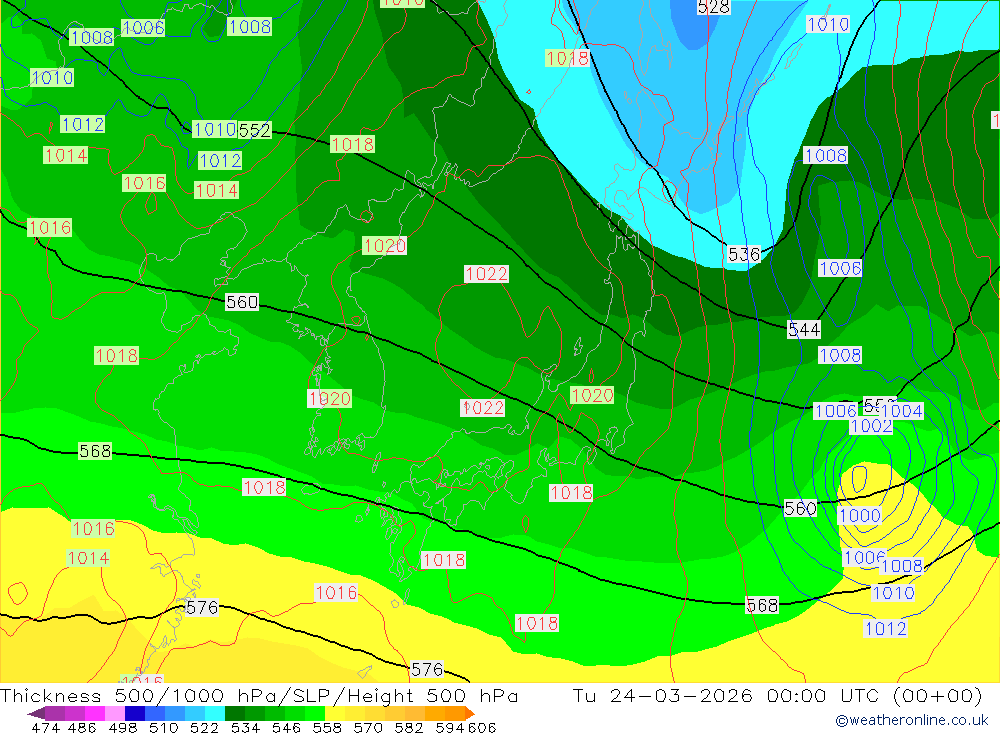
Task: Click the legend value 558
Action: point(327,727)
